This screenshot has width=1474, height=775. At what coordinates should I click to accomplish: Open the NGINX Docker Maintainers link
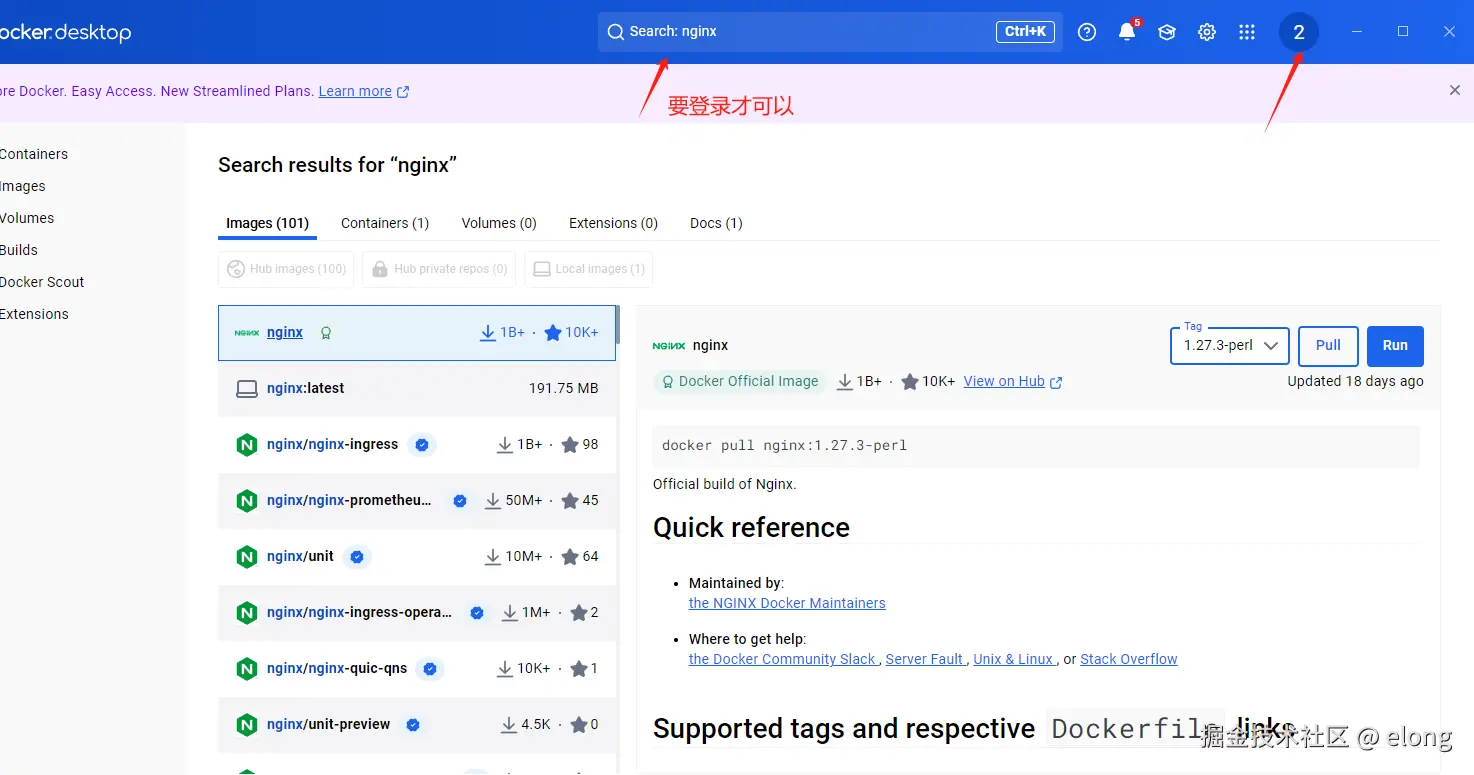tap(787, 603)
